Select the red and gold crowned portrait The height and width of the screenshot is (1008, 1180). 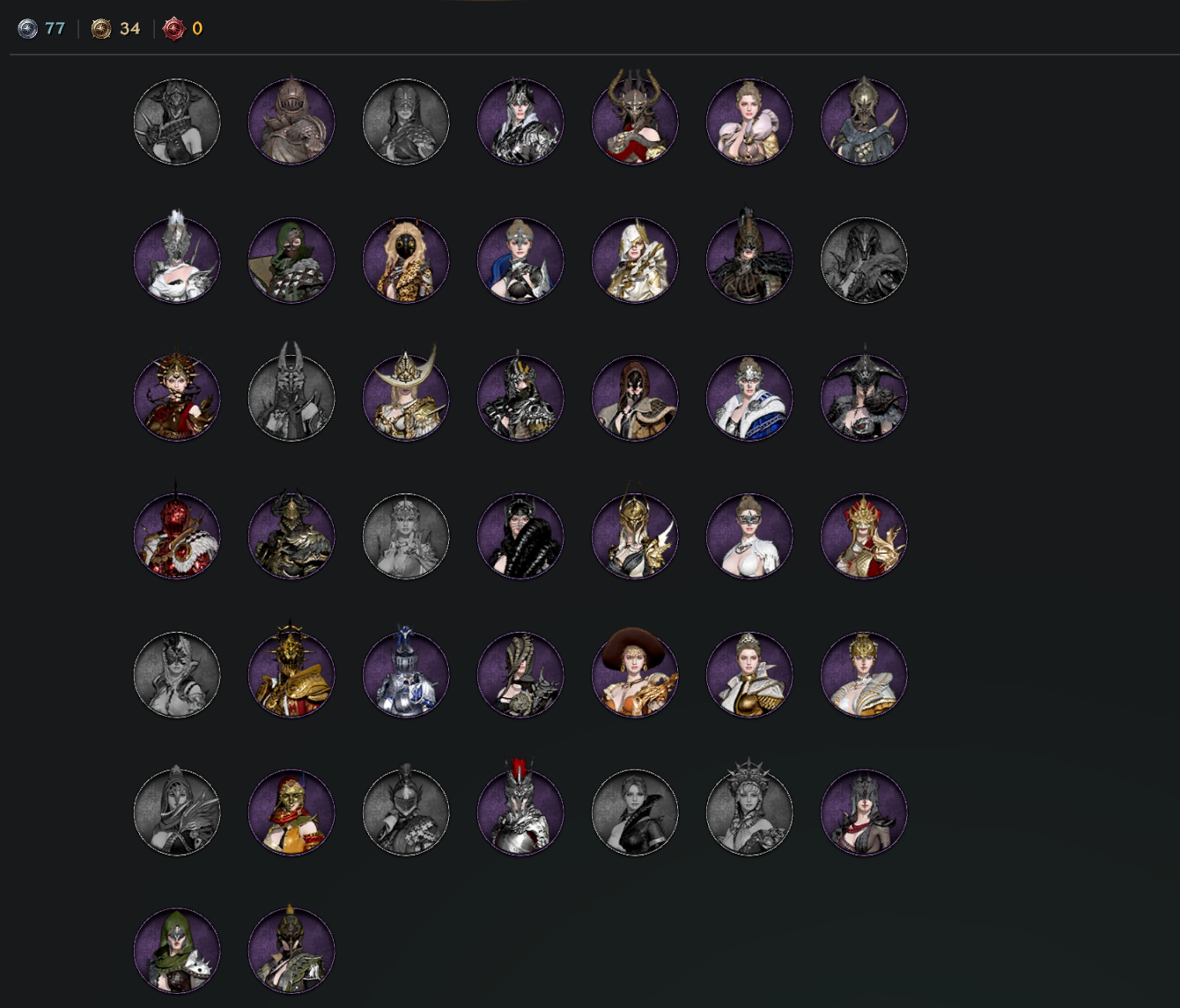click(x=864, y=536)
